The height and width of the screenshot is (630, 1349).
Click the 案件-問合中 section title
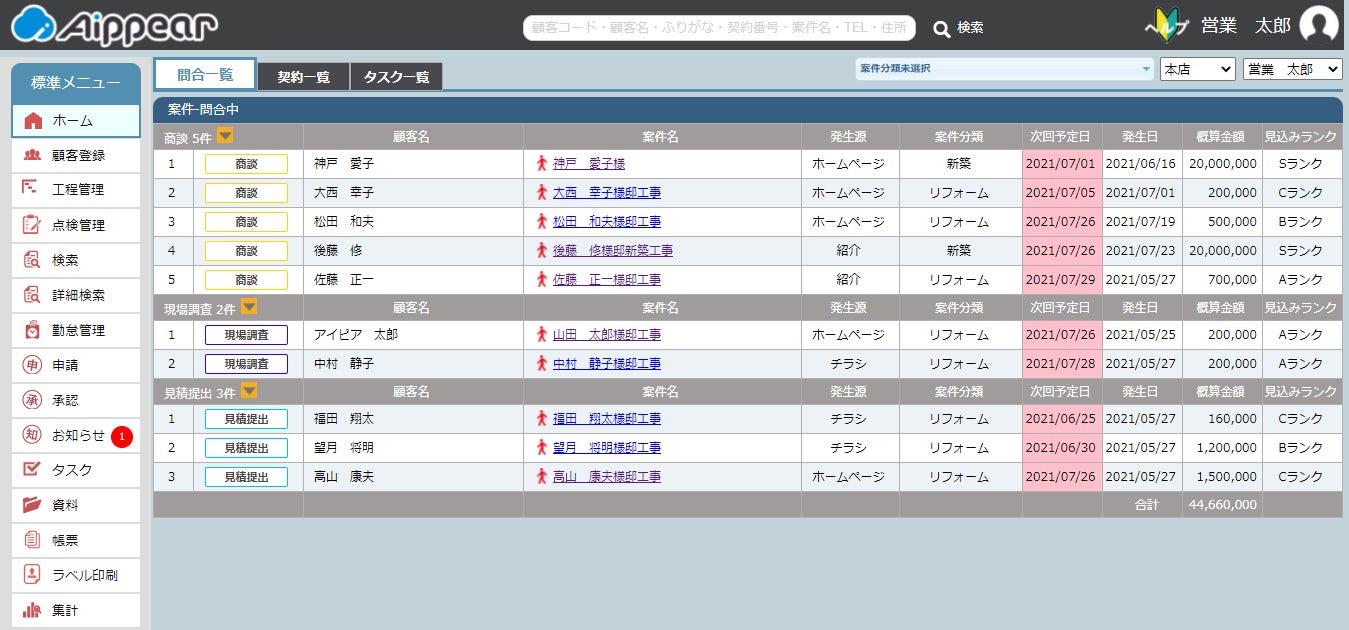click(203, 109)
